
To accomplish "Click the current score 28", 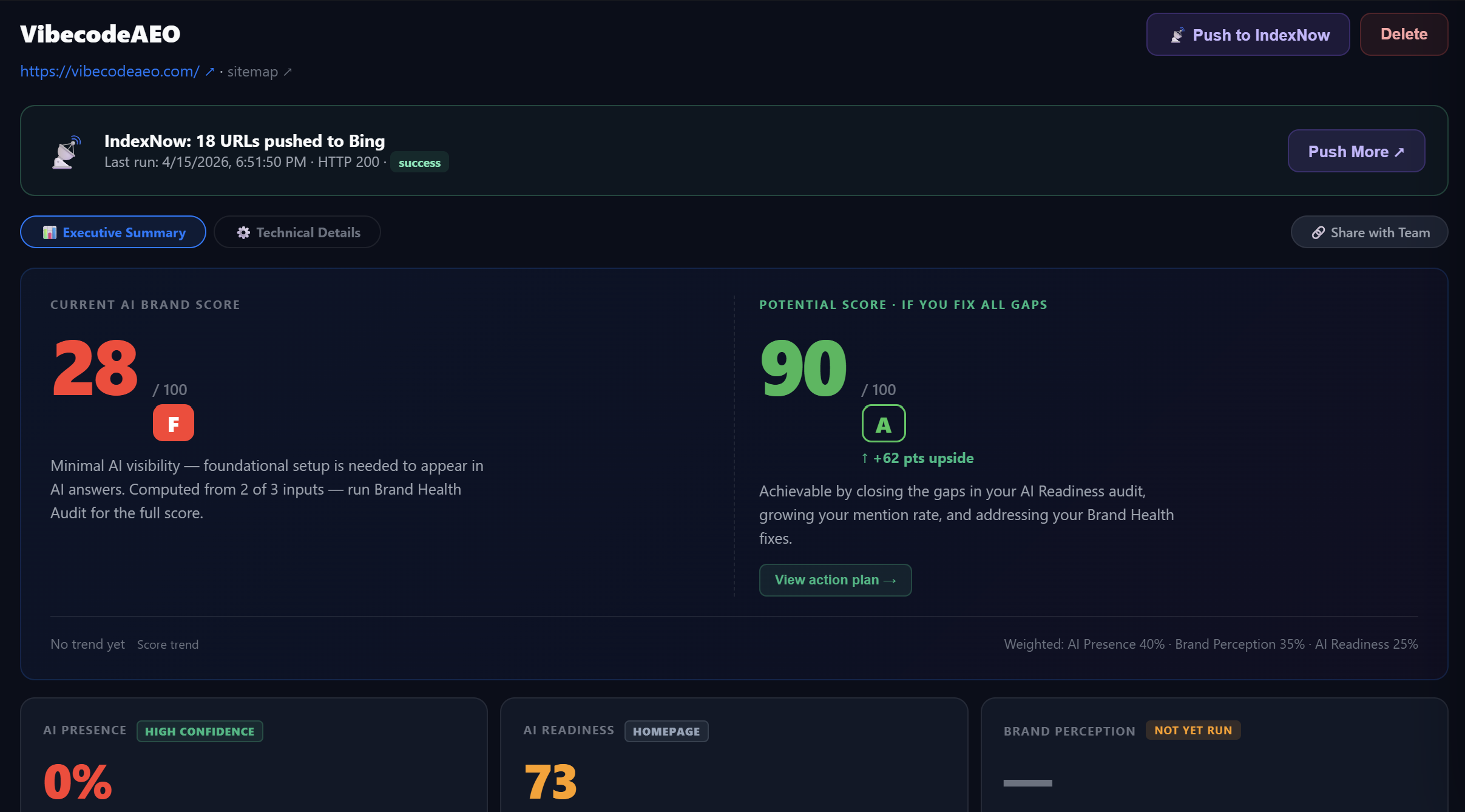I will click(95, 368).
